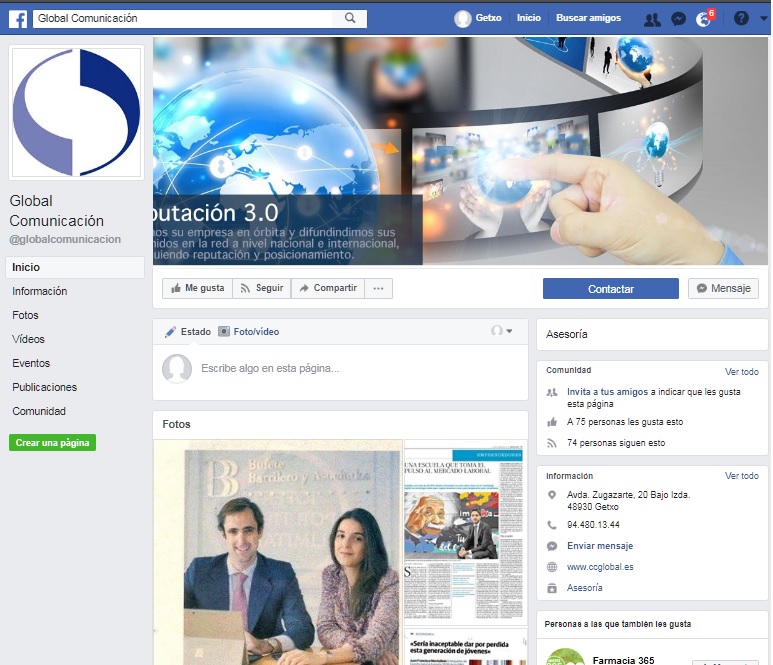Screen dimensions: 773x665
Task: Click the blue Contactar button
Action: pos(610,289)
